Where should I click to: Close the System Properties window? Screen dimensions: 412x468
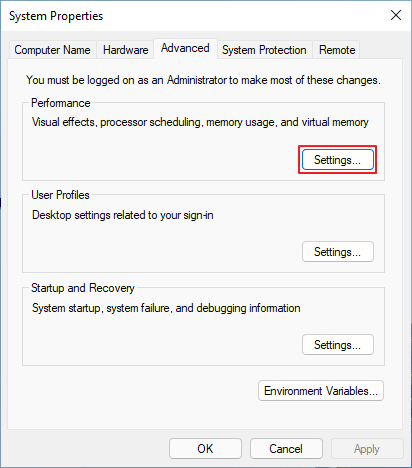point(396,15)
